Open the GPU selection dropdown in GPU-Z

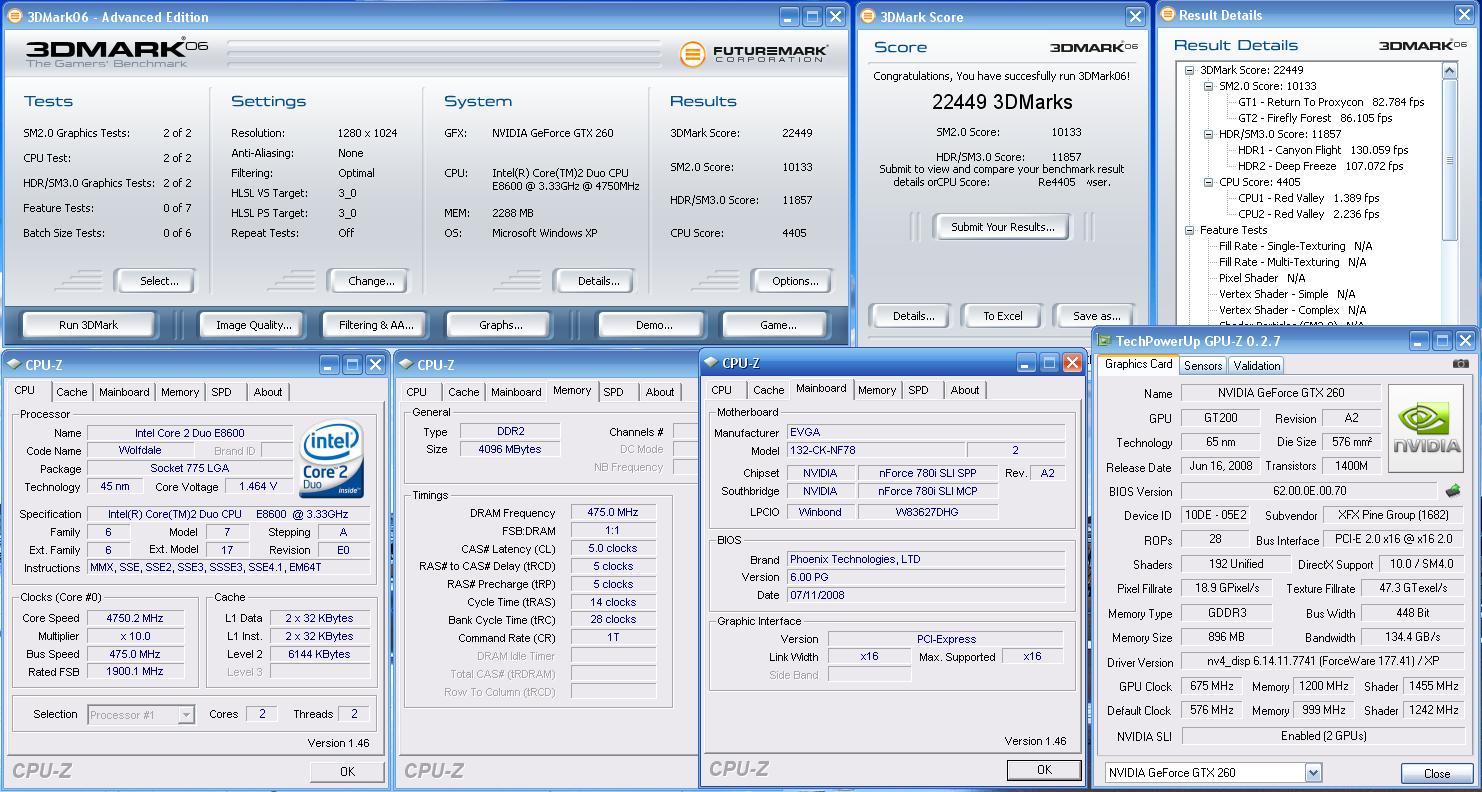point(1313,773)
